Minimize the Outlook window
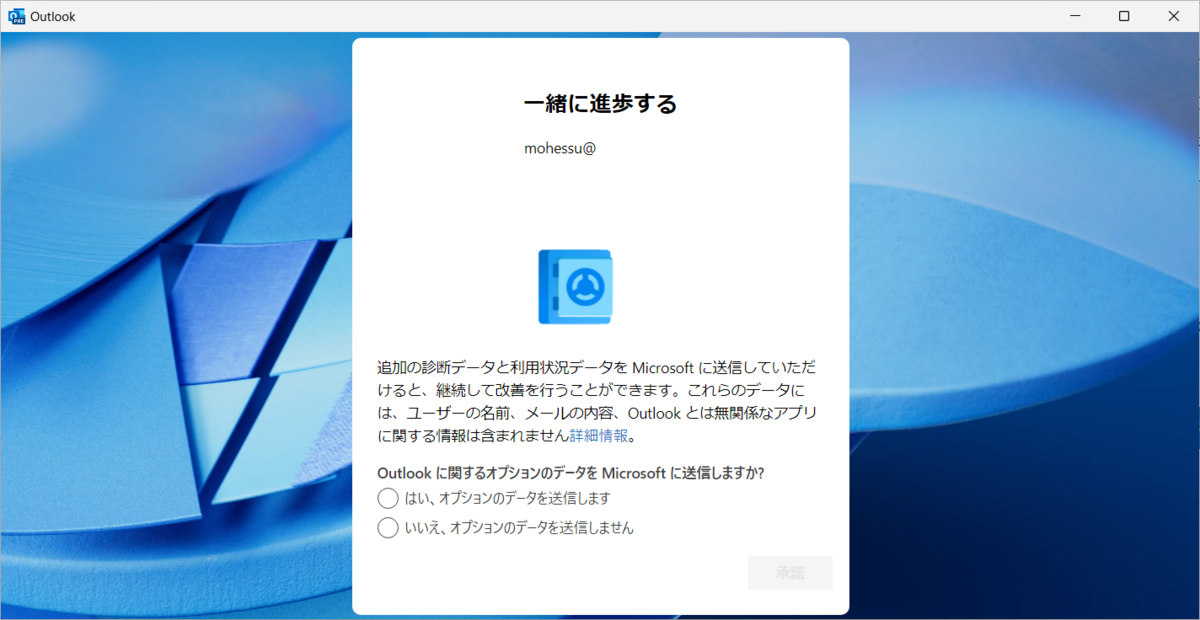 (1076, 16)
